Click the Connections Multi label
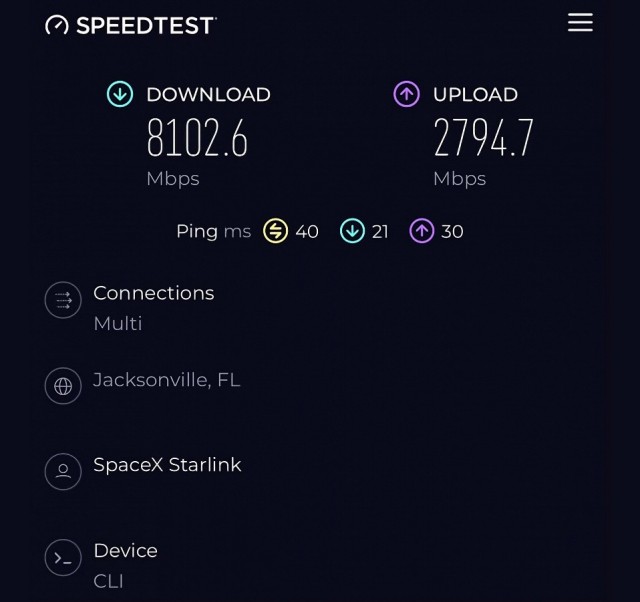Screen dimensions: 640x602 (118, 323)
